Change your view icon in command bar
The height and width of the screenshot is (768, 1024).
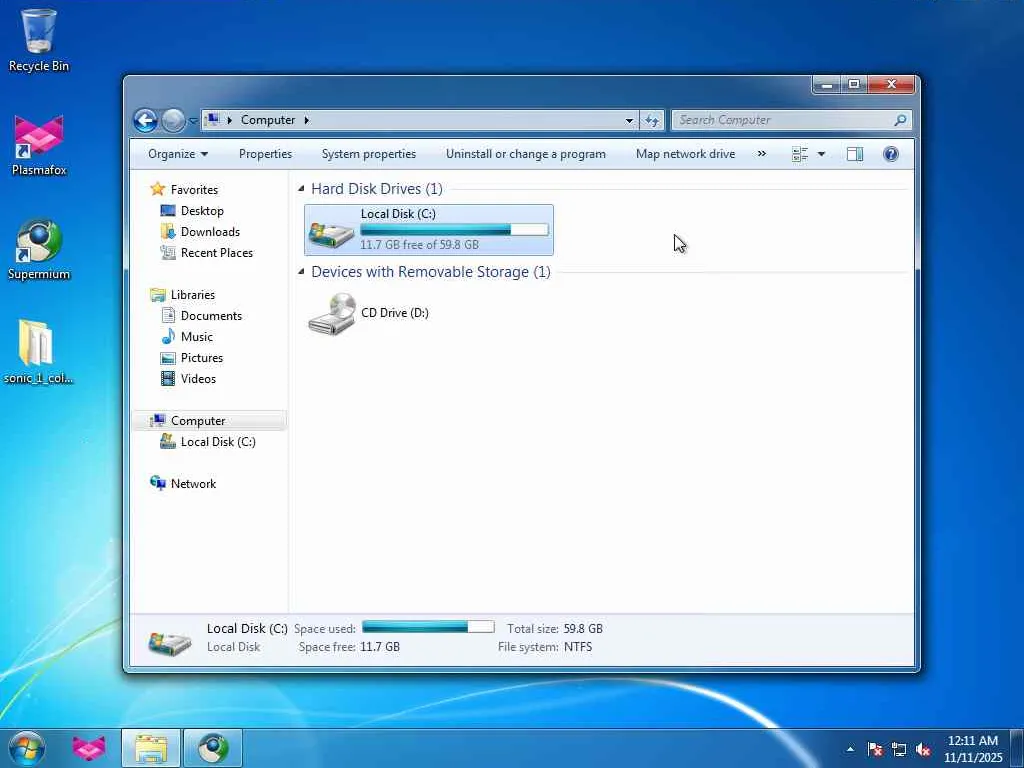(x=800, y=154)
